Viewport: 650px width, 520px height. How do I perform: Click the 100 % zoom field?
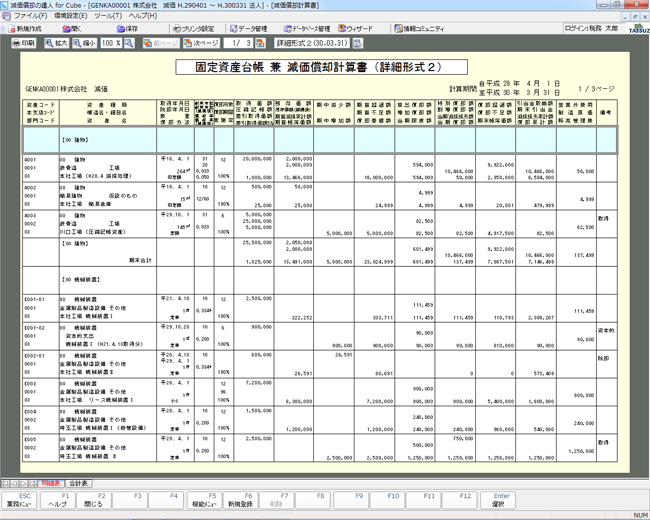coord(111,43)
